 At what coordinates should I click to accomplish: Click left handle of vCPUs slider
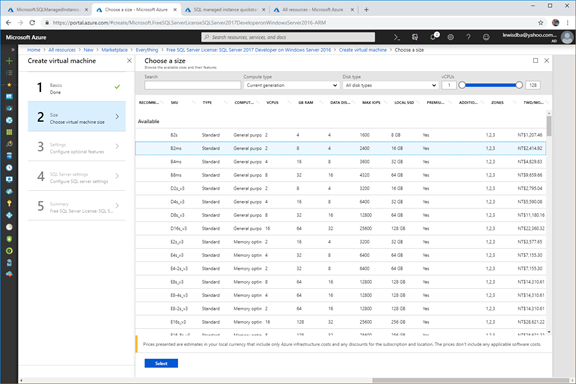[x=462, y=85]
